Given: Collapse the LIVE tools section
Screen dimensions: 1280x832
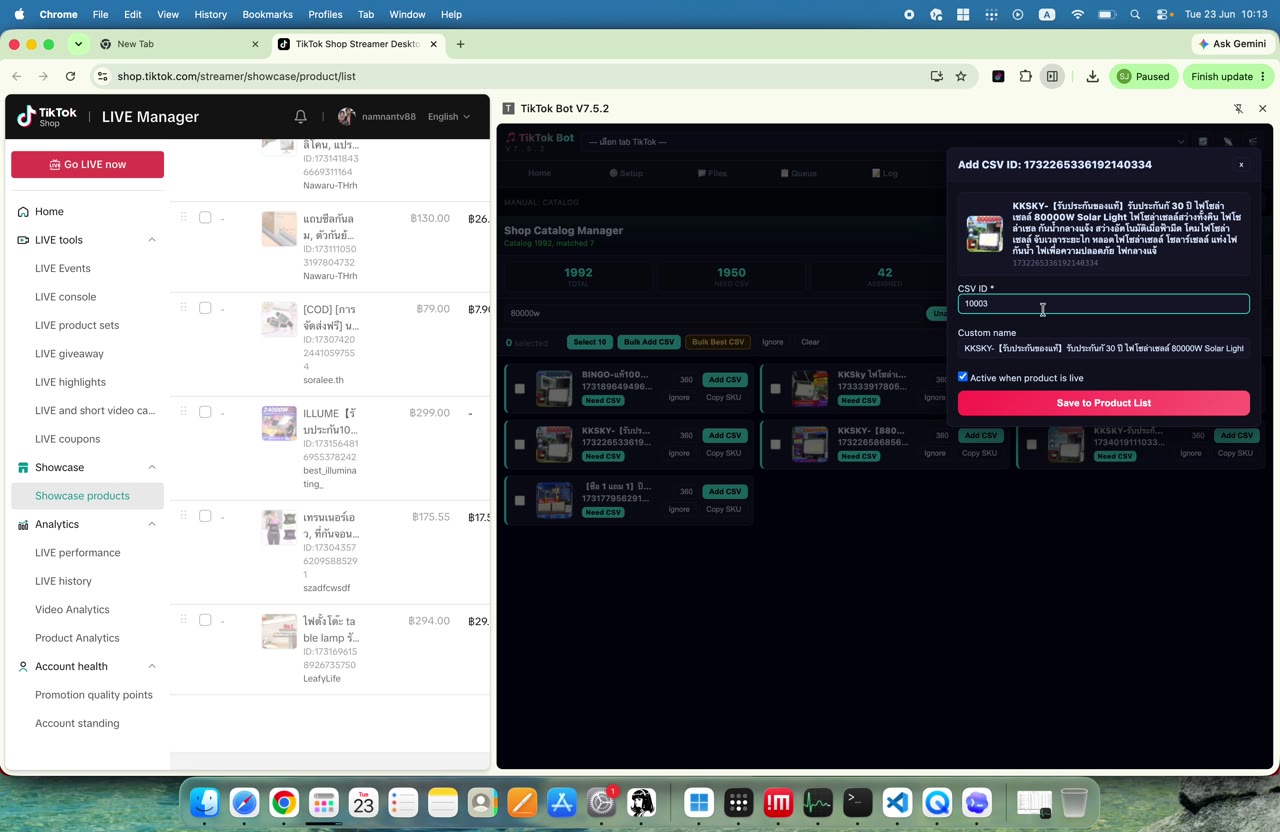Looking at the screenshot, I should pyautogui.click(x=152, y=240).
